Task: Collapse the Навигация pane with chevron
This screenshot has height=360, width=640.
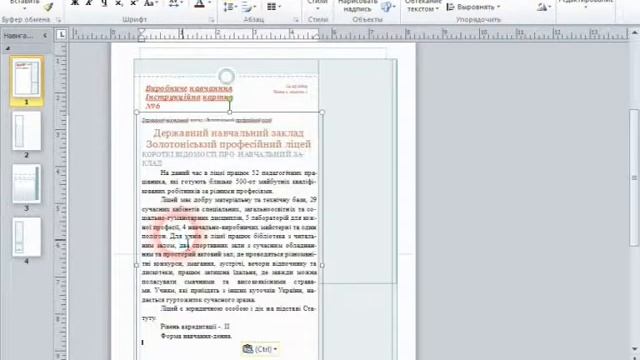Action: click(x=45, y=36)
